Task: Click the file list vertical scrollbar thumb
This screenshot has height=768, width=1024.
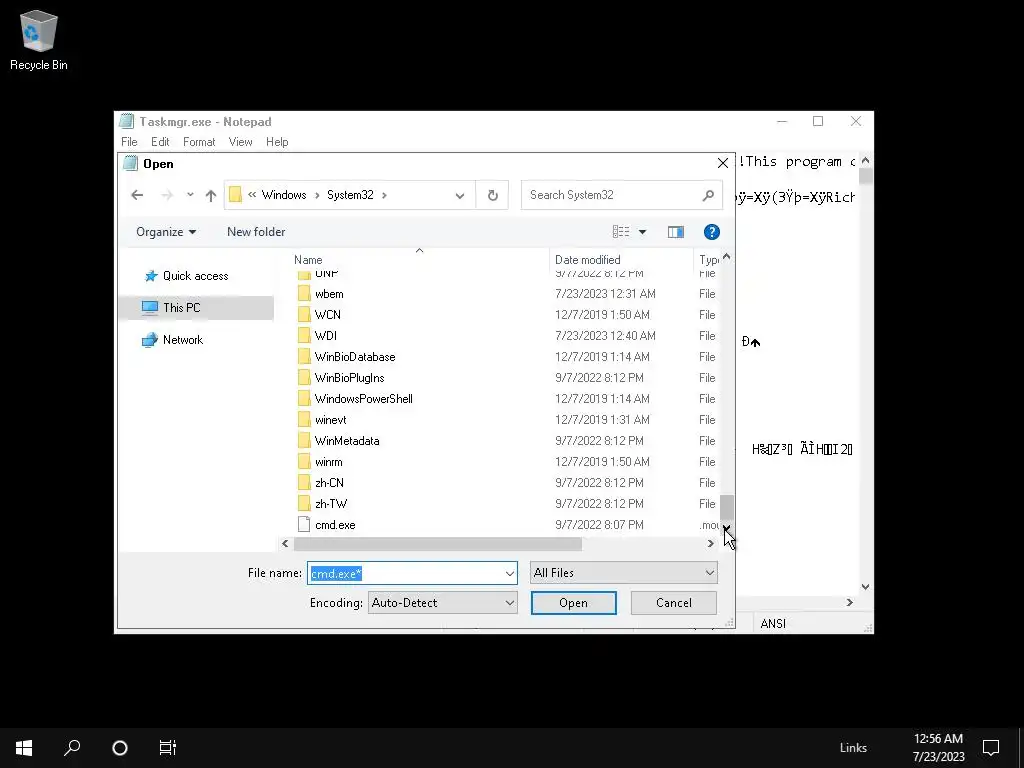Action: [x=726, y=507]
